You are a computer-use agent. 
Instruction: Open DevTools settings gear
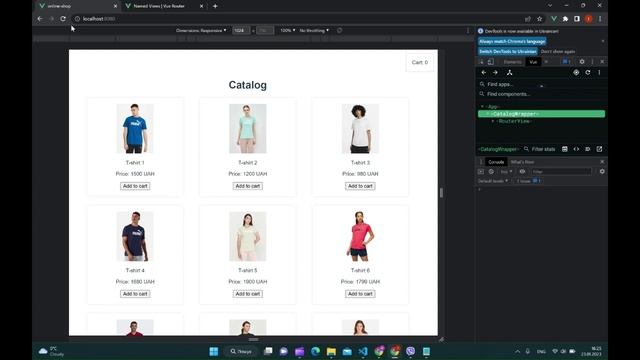pyautogui.click(x=582, y=62)
